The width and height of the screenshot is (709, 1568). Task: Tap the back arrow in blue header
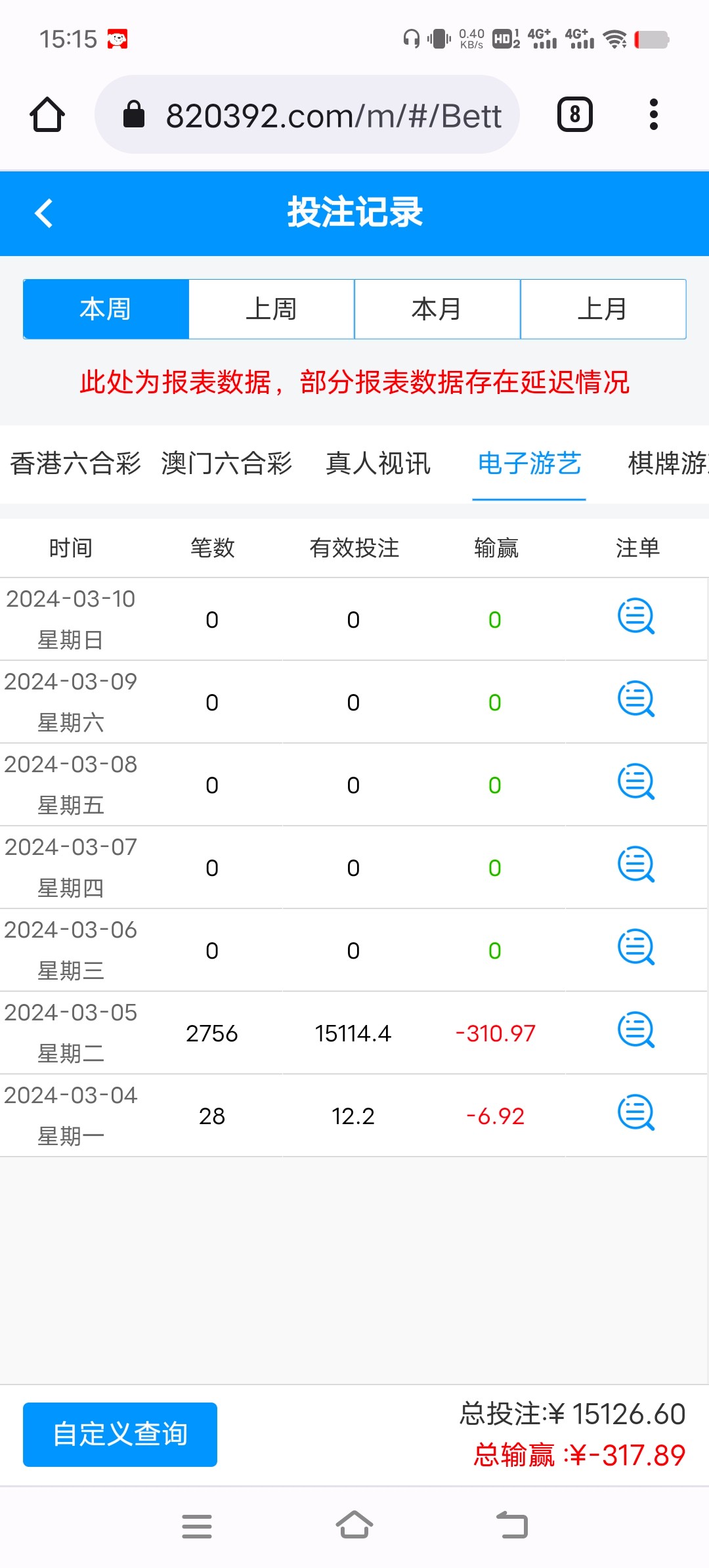coord(44,213)
